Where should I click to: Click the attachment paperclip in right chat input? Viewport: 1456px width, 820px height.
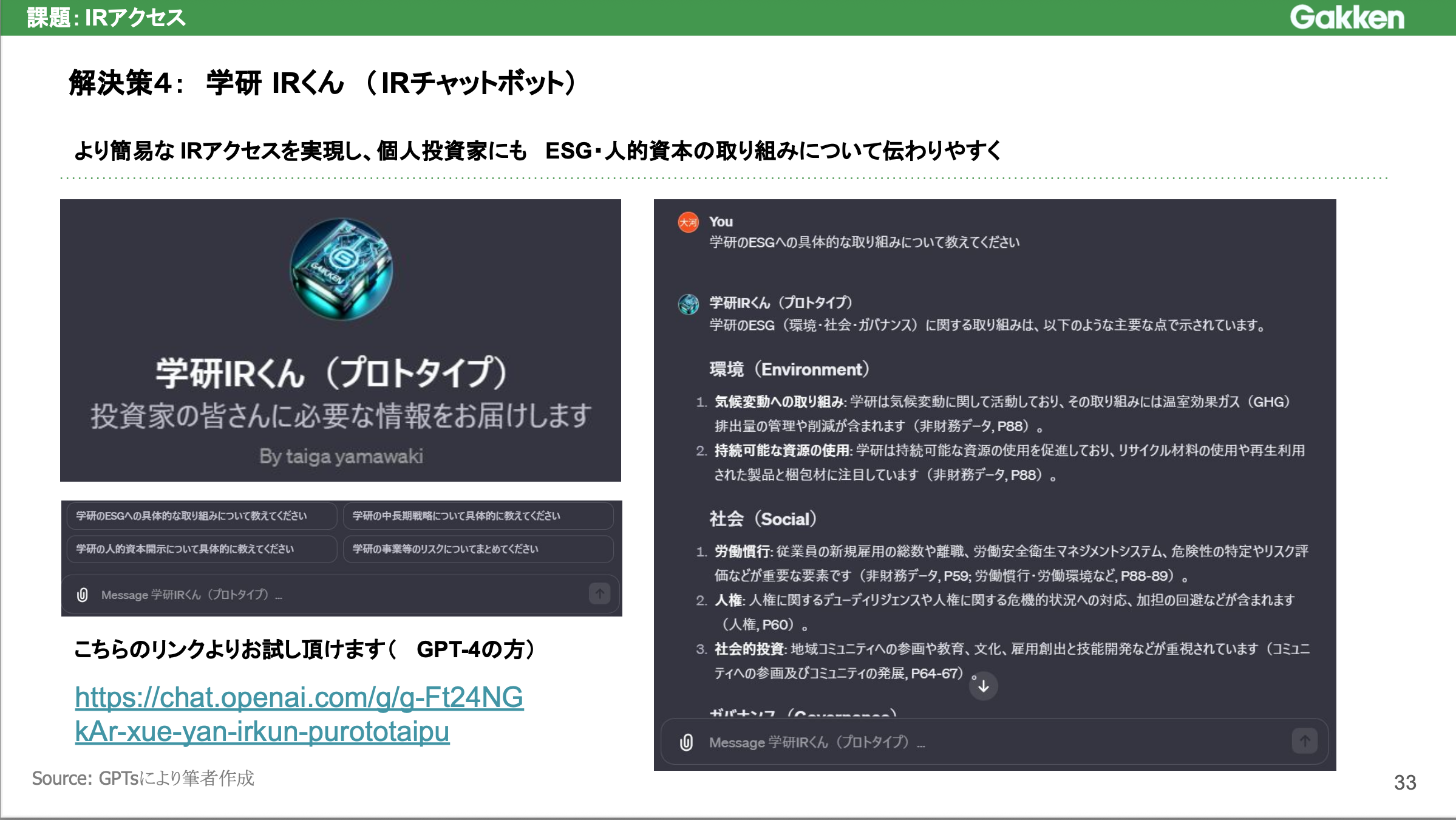(x=686, y=742)
